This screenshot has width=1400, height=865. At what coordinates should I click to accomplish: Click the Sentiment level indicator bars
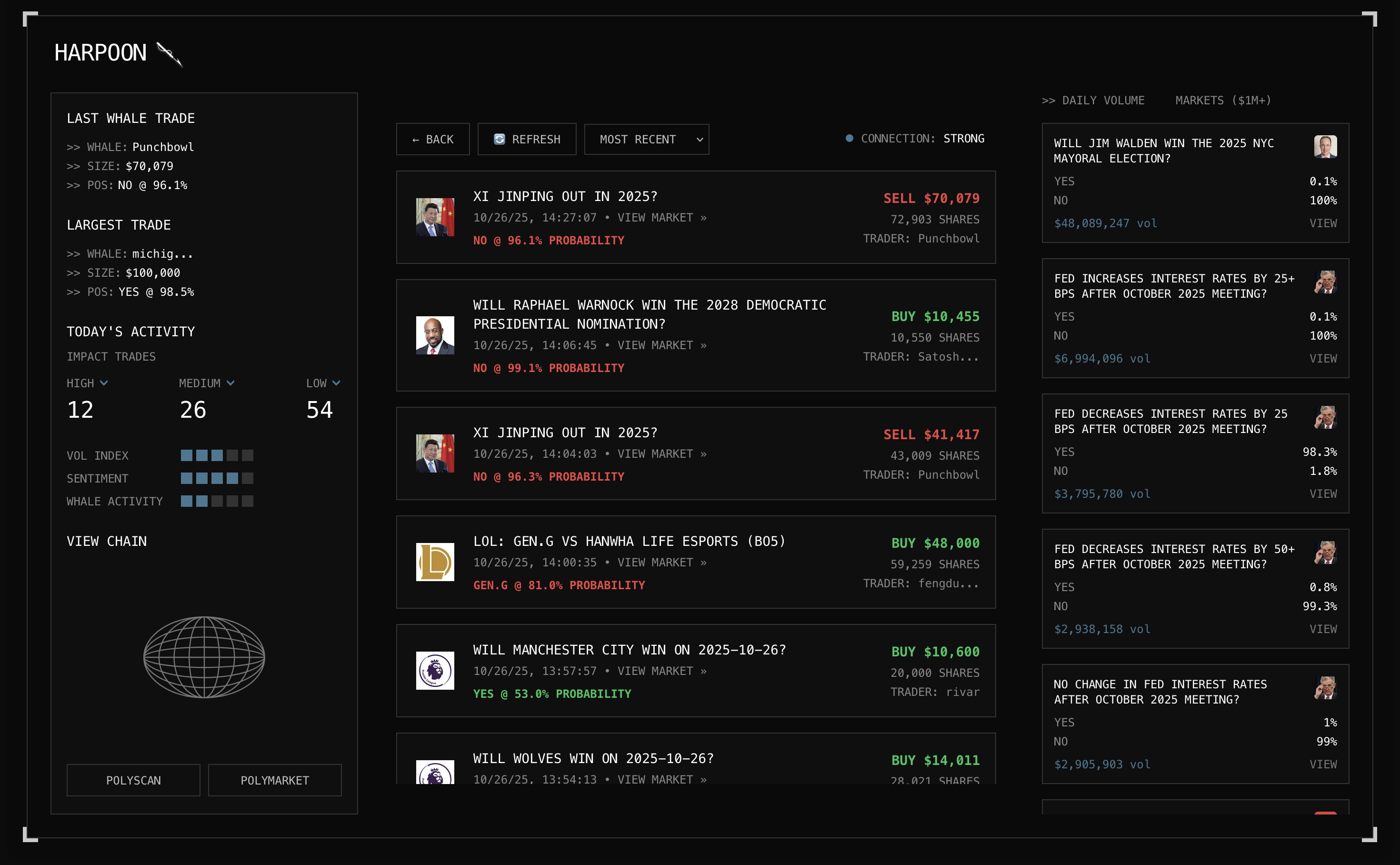[x=217, y=478]
